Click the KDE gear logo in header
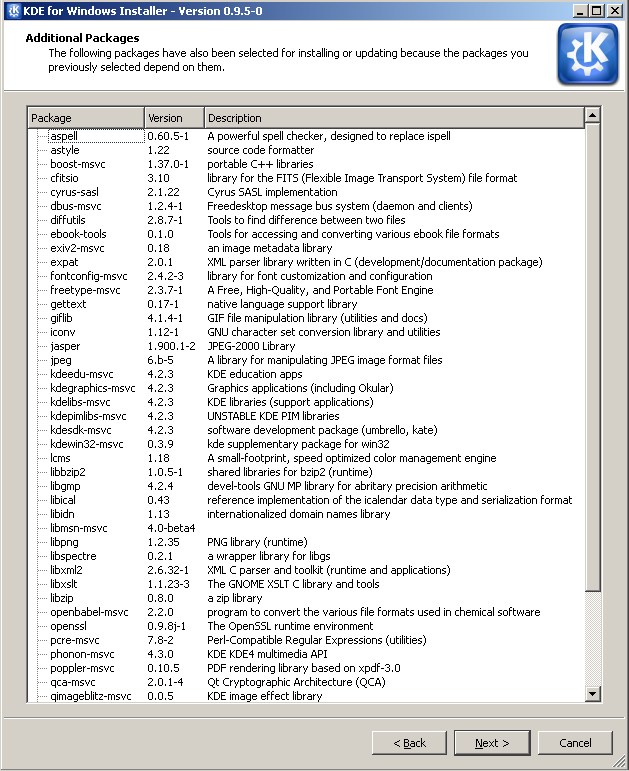 coord(587,56)
